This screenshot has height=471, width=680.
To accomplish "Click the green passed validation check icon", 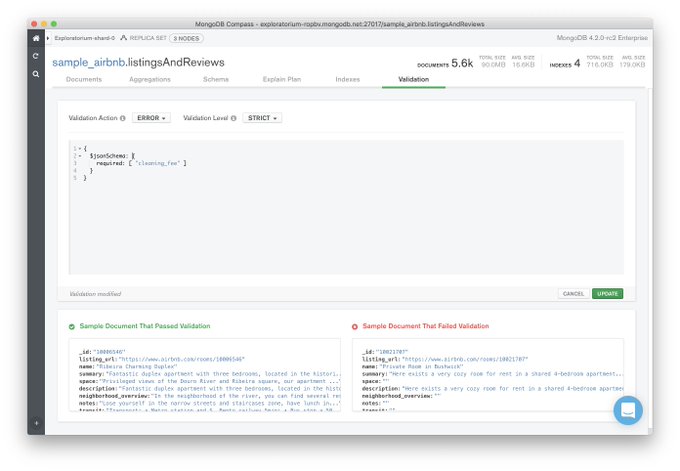I will (72, 327).
